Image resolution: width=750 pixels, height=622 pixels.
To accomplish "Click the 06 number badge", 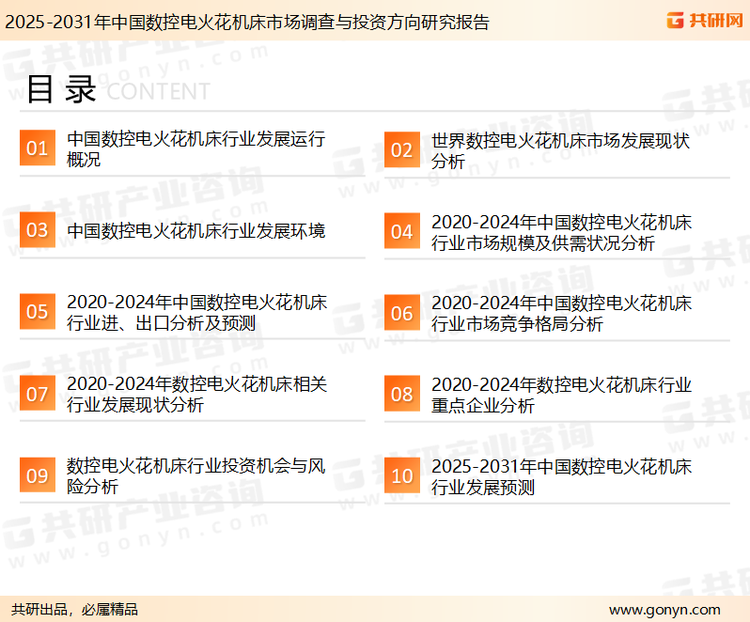I will coord(402,313).
